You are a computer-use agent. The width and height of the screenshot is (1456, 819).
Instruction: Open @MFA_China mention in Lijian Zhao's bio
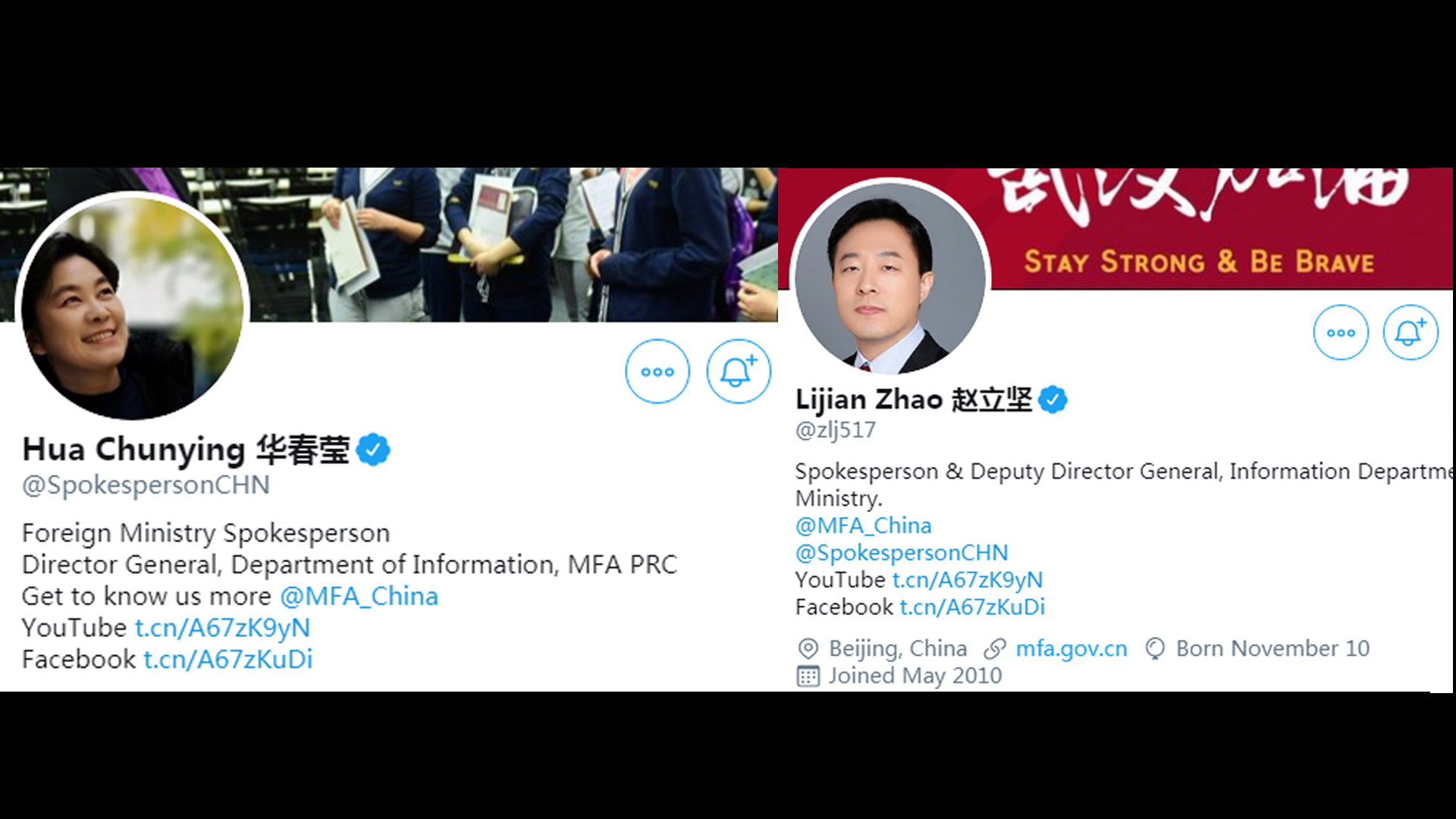[864, 526]
